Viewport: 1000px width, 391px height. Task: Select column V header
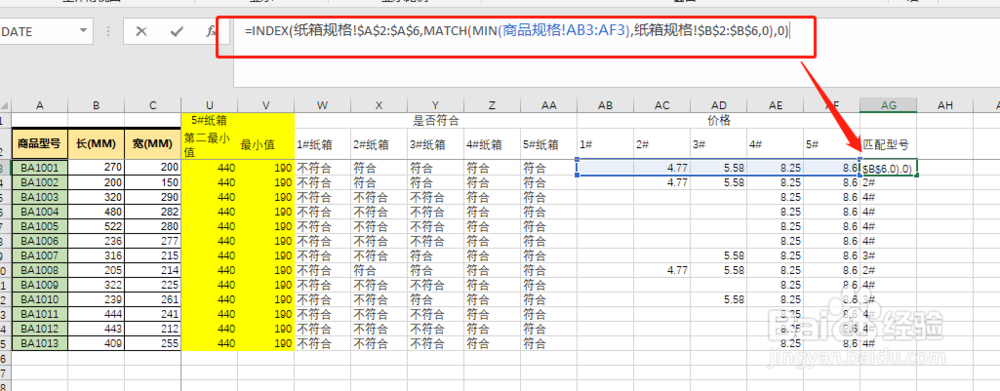tap(266, 106)
